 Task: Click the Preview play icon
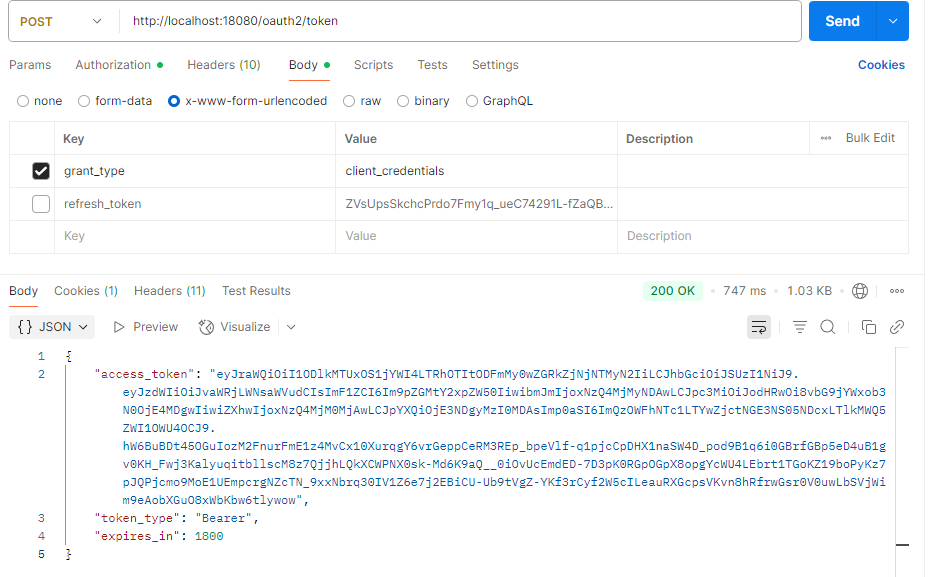(x=119, y=327)
